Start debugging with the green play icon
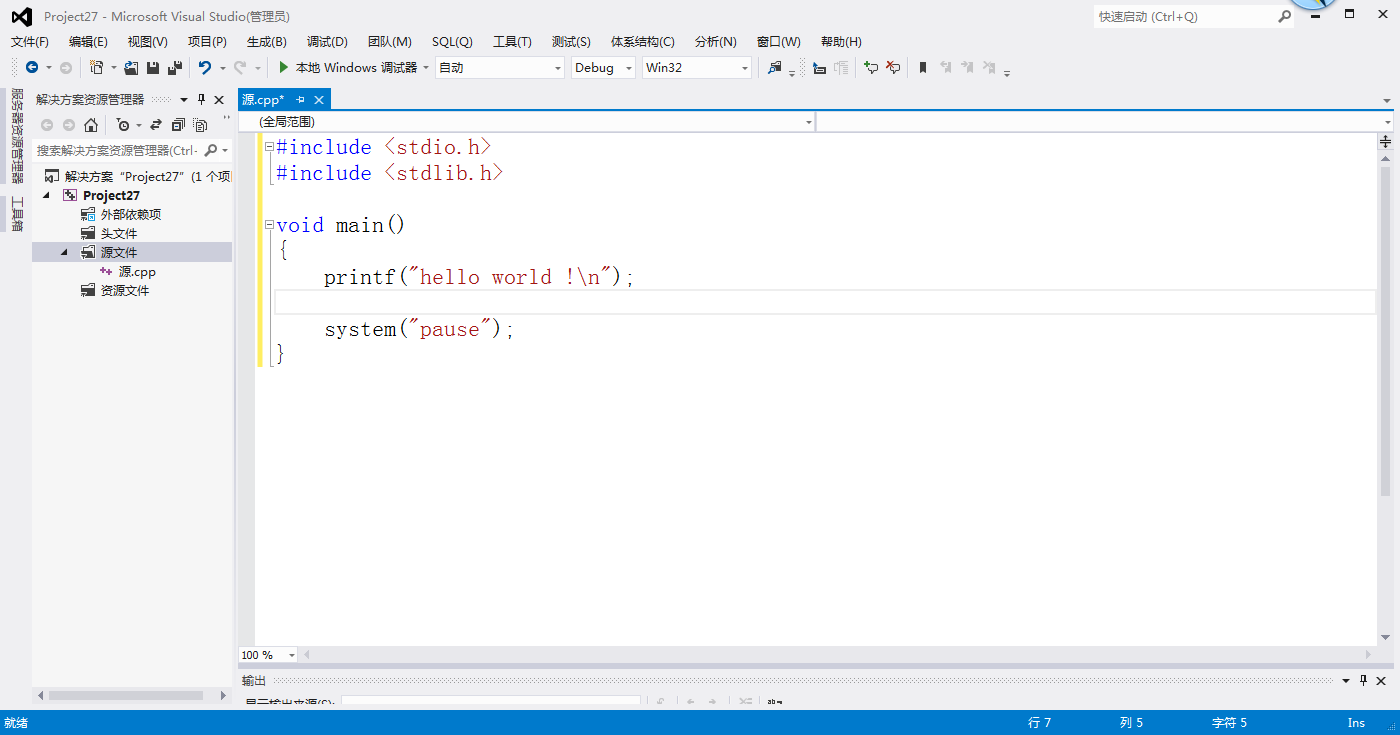The height and width of the screenshot is (735, 1400). [284, 67]
